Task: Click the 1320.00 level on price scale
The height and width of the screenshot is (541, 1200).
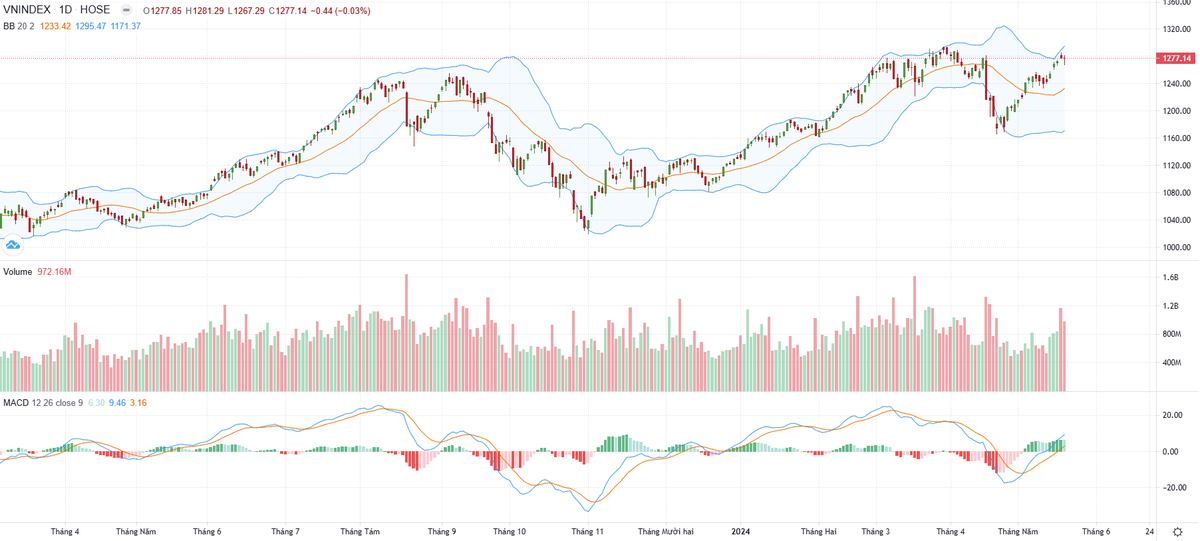Action: point(1175,29)
